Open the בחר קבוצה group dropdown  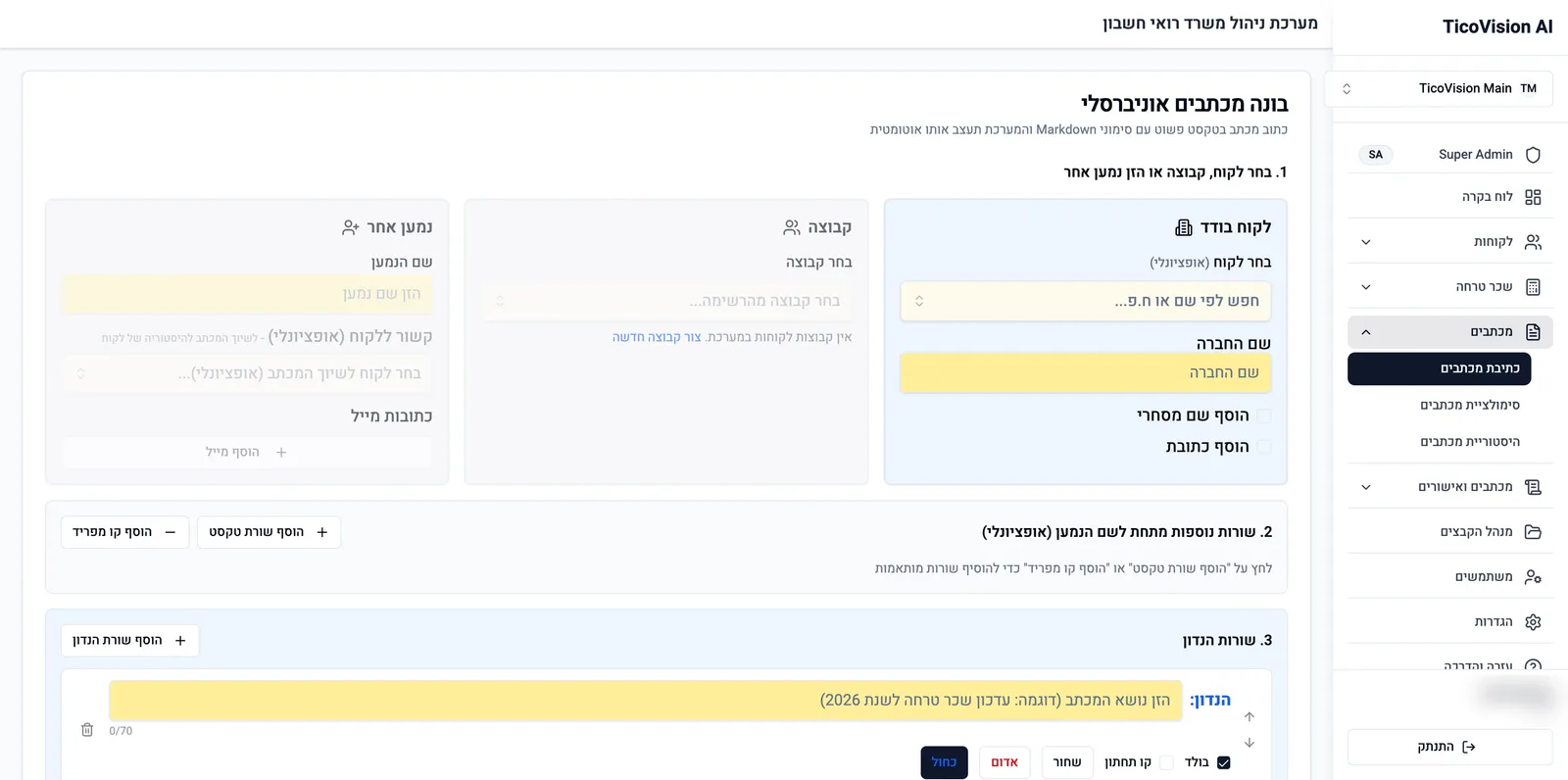pyautogui.click(x=666, y=301)
